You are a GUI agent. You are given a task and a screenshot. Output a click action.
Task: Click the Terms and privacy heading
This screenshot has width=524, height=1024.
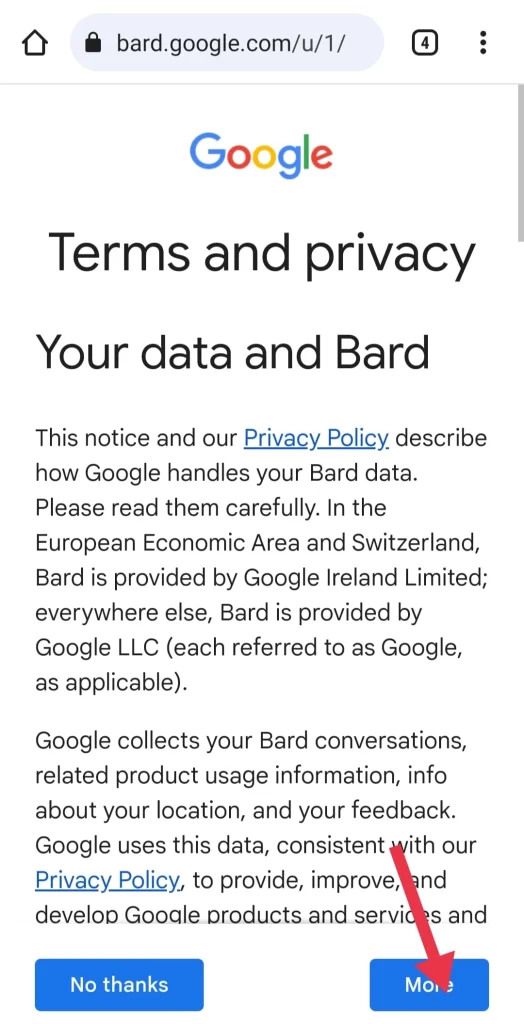tap(261, 251)
